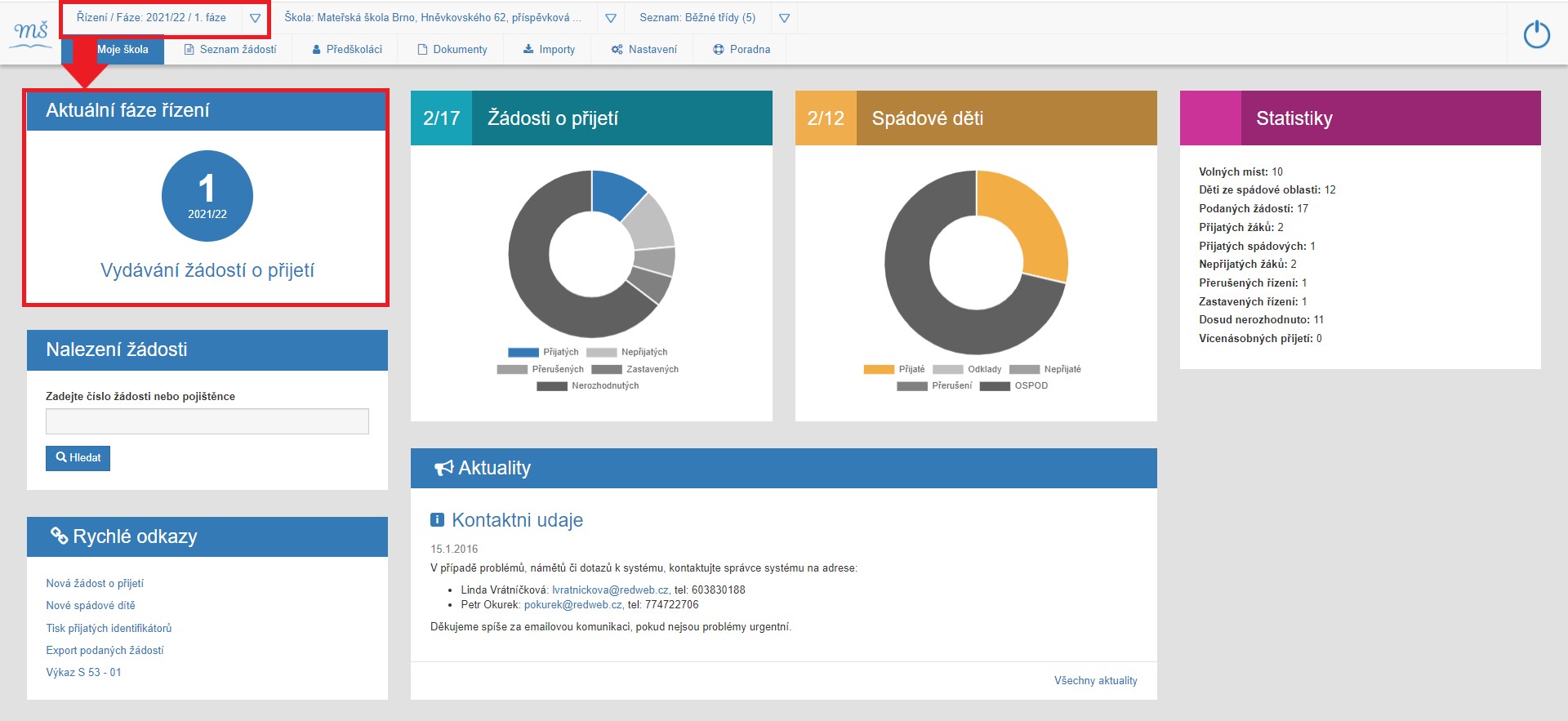Toggle the Zastavených legend swatch

[607, 369]
